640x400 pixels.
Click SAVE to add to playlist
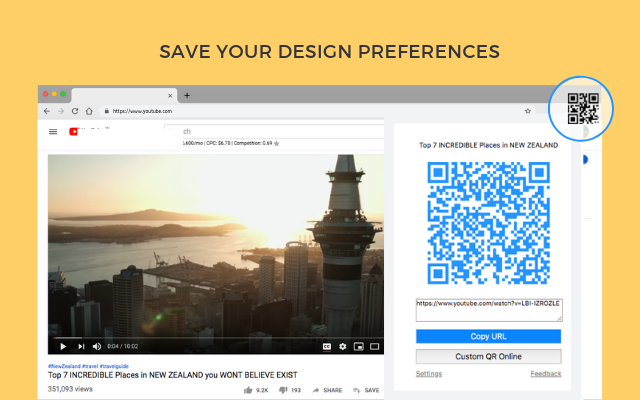[x=366, y=390]
